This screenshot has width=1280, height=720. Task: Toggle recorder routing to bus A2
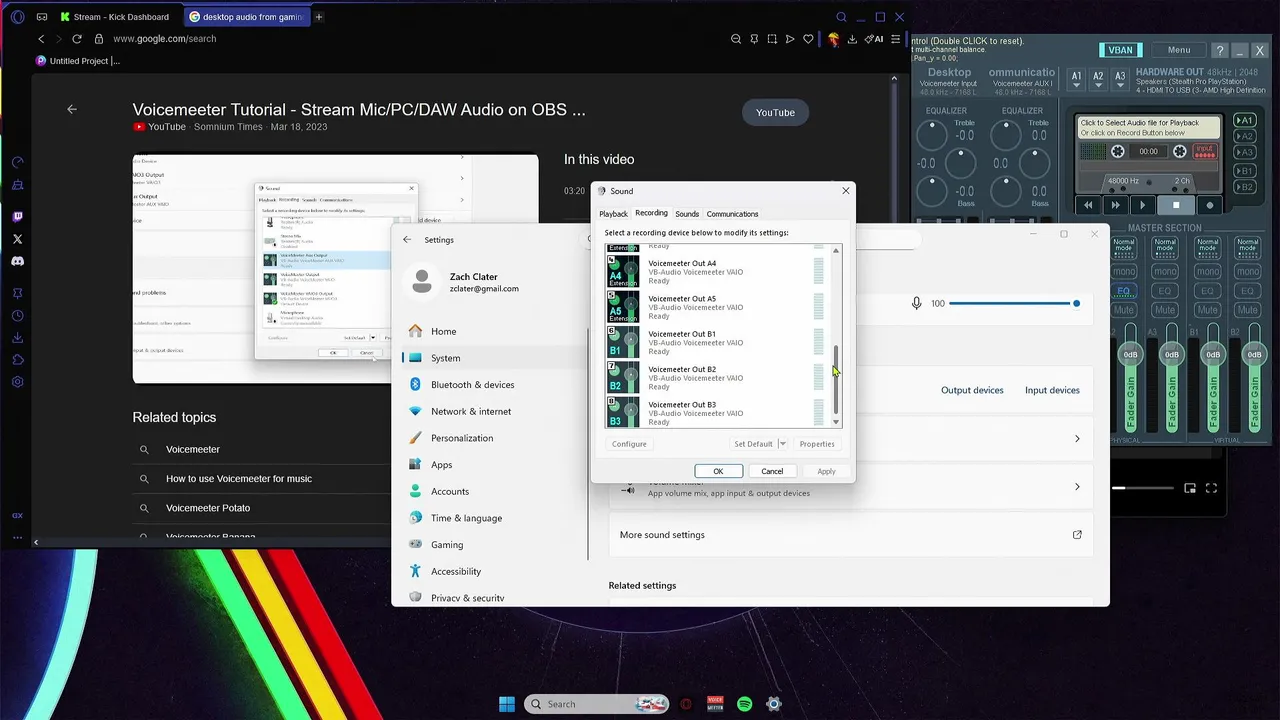1244,137
